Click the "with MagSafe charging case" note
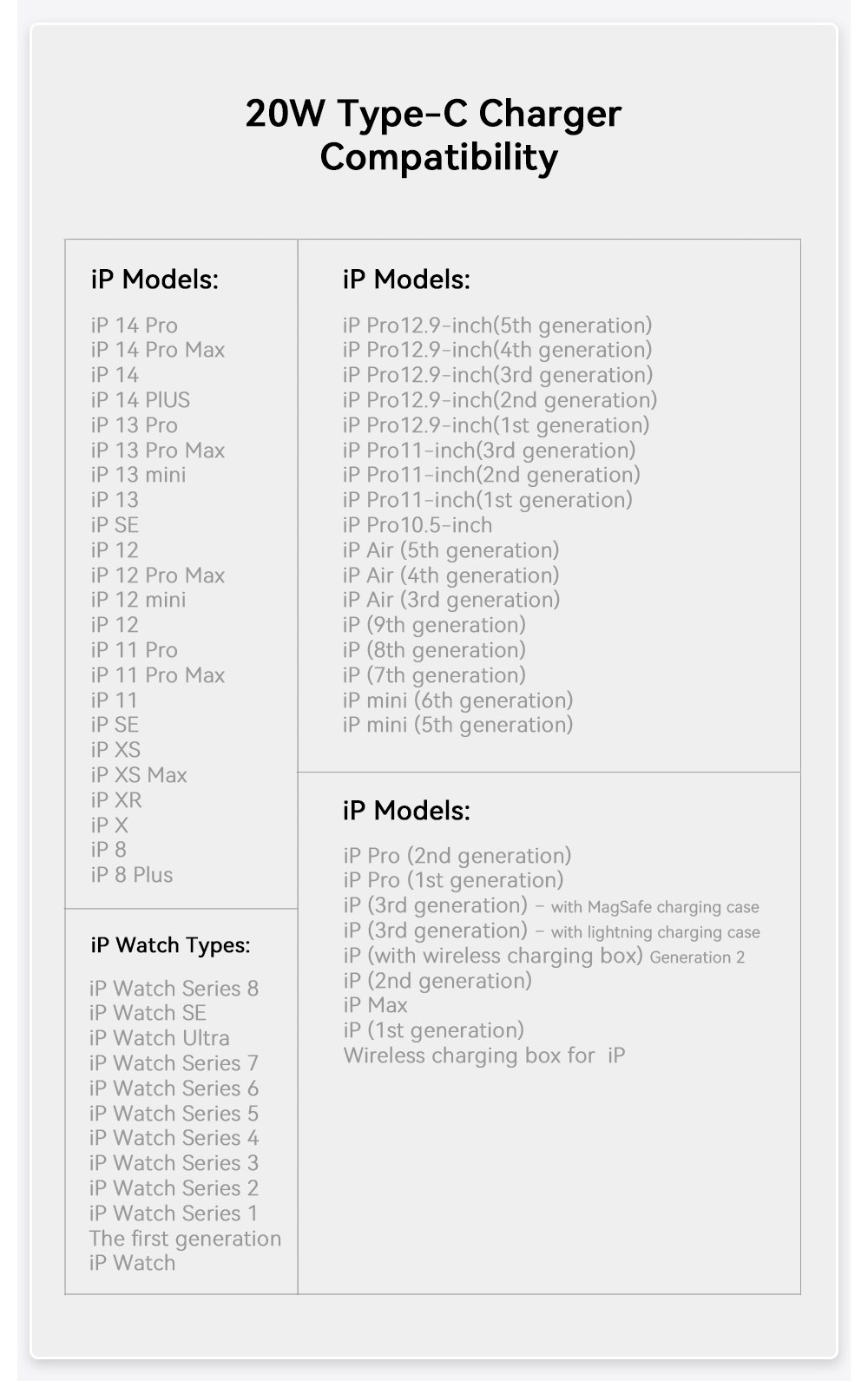The image size is (868, 1381). tap(654, 907)
